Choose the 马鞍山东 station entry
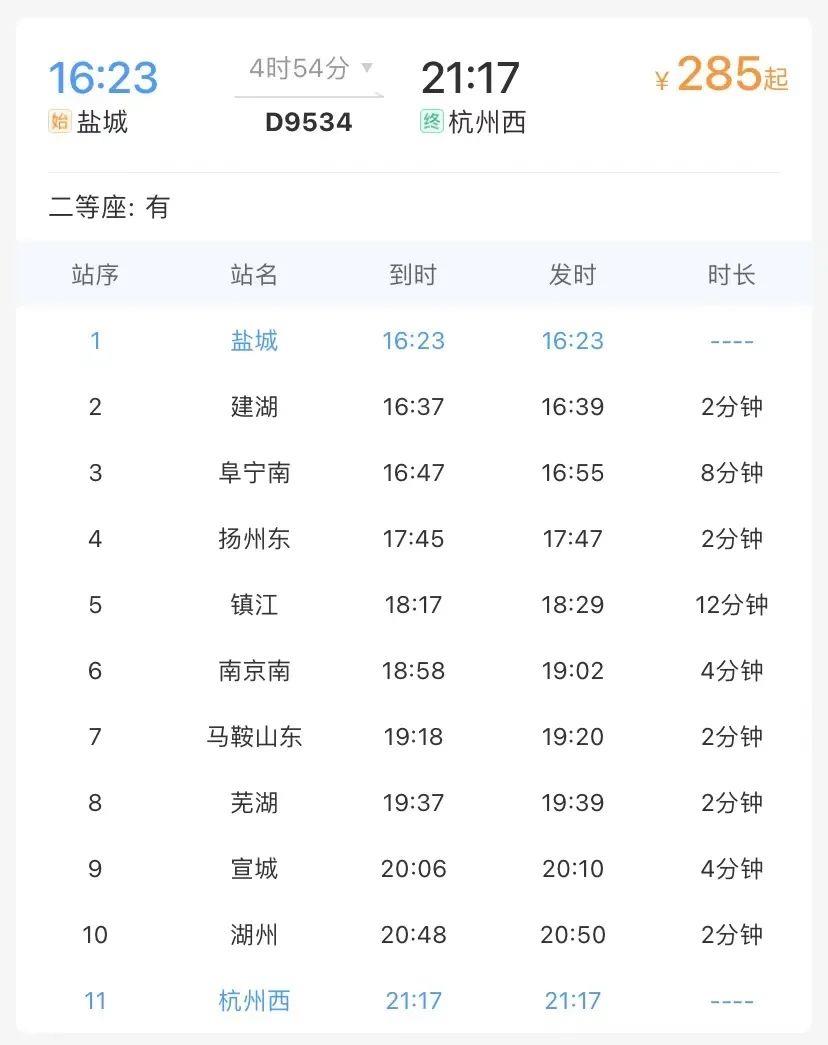This screenshot has height=1045, width=828. click(x=254, y=736)
